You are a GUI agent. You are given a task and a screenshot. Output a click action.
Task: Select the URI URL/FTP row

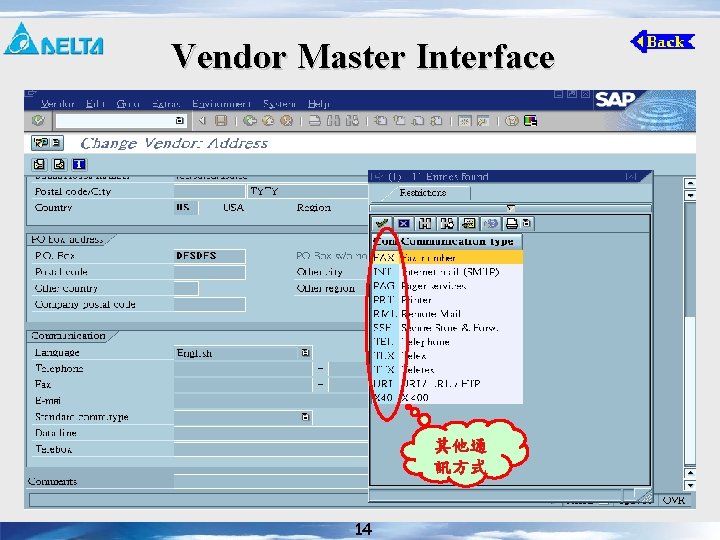click(x=447, y=383)
